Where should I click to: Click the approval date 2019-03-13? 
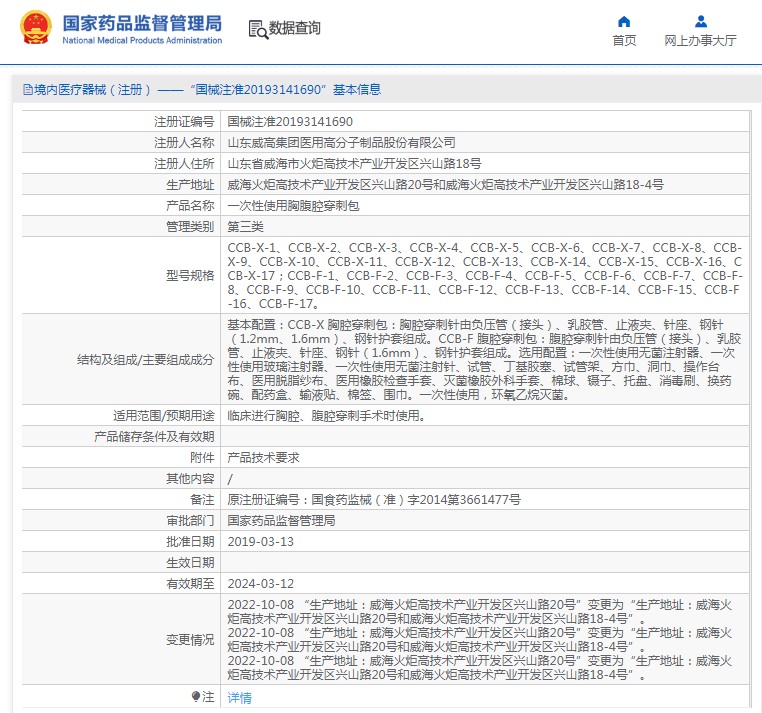pos(261,541)
